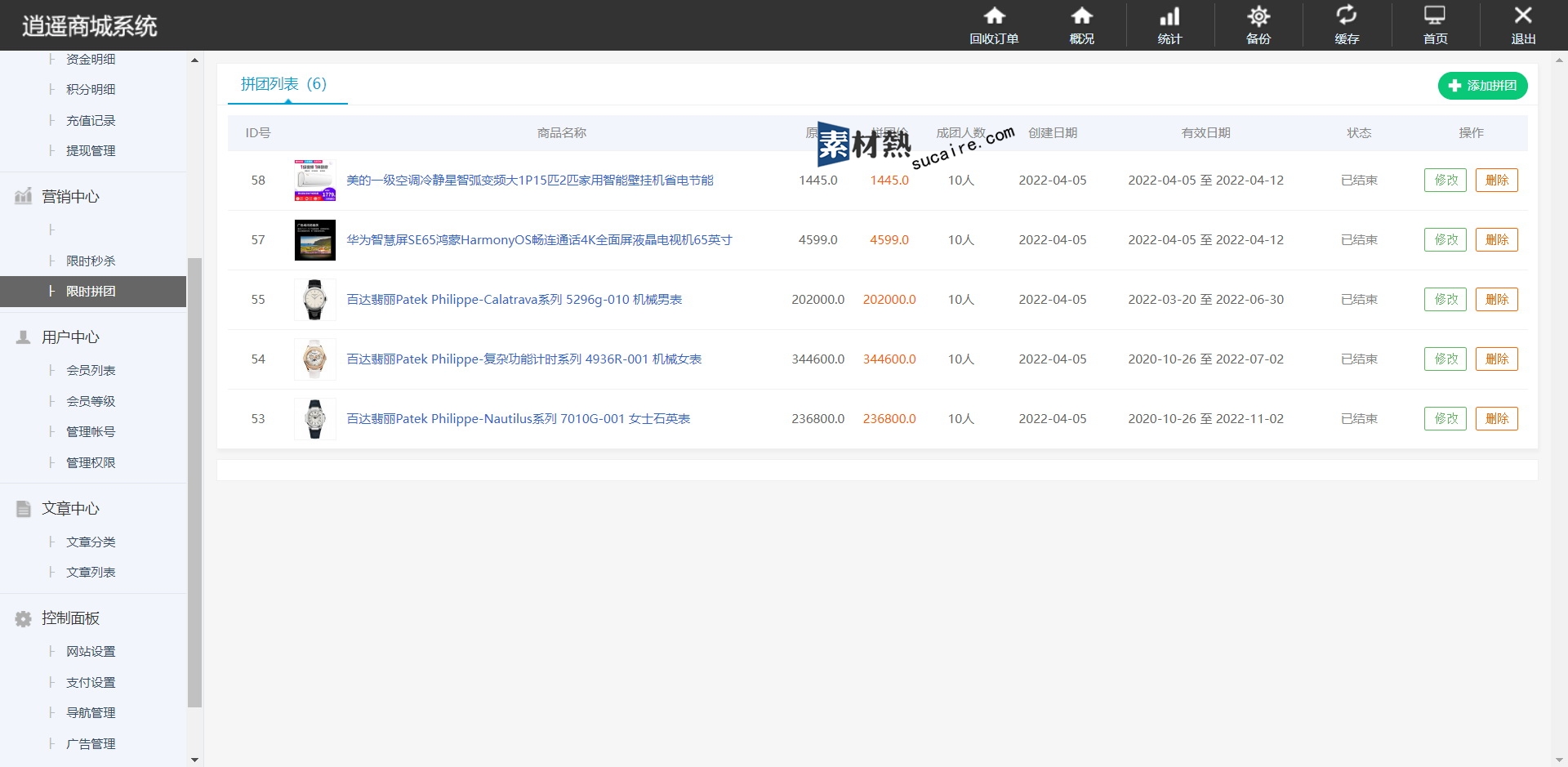
Task: Open the Nautilus 7010G-001 product link
Action: click(x=519, y=419)
